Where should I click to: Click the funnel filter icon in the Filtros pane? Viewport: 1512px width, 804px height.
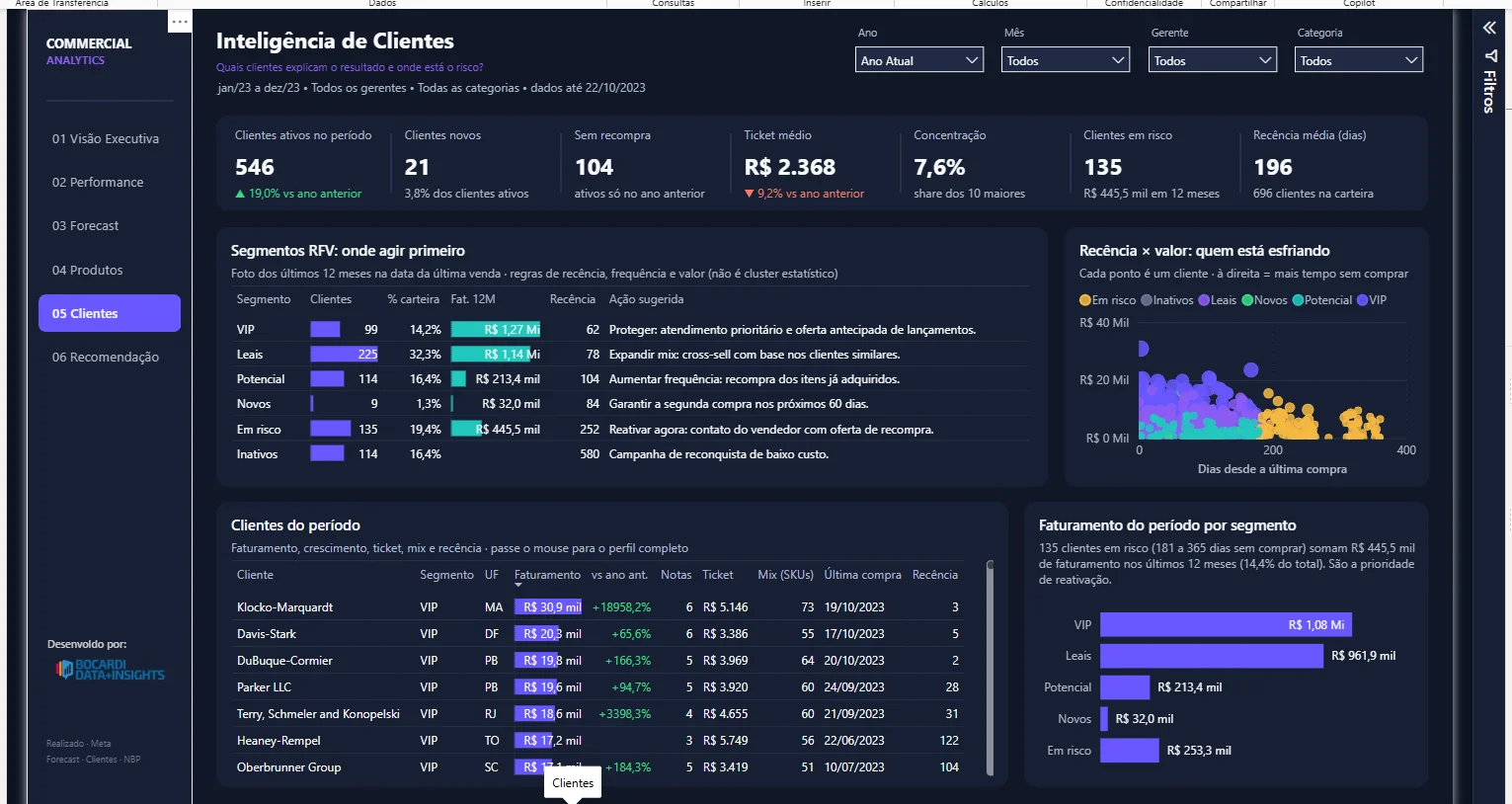click(1490, 56)
